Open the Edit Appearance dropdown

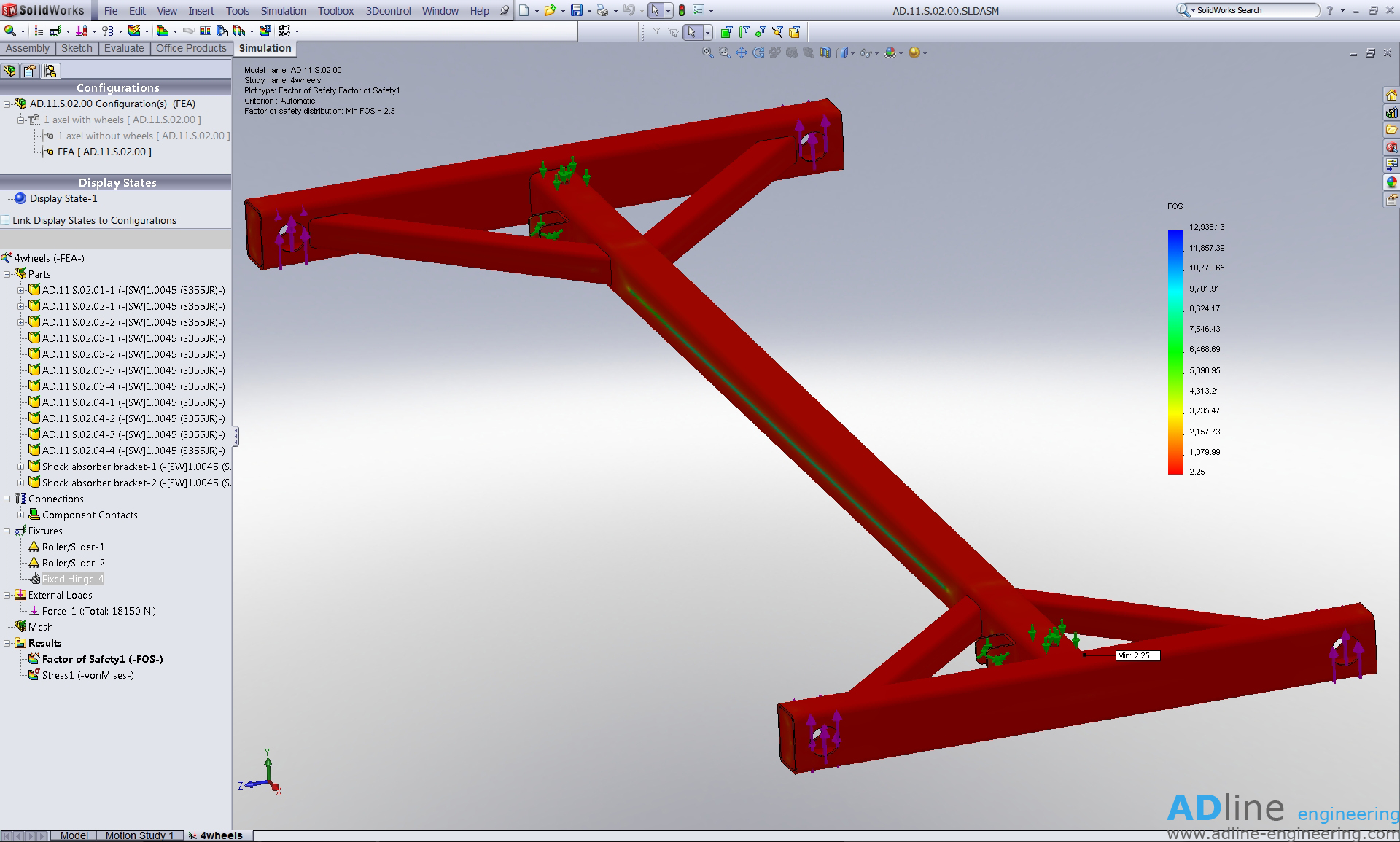tap(893, 52)
